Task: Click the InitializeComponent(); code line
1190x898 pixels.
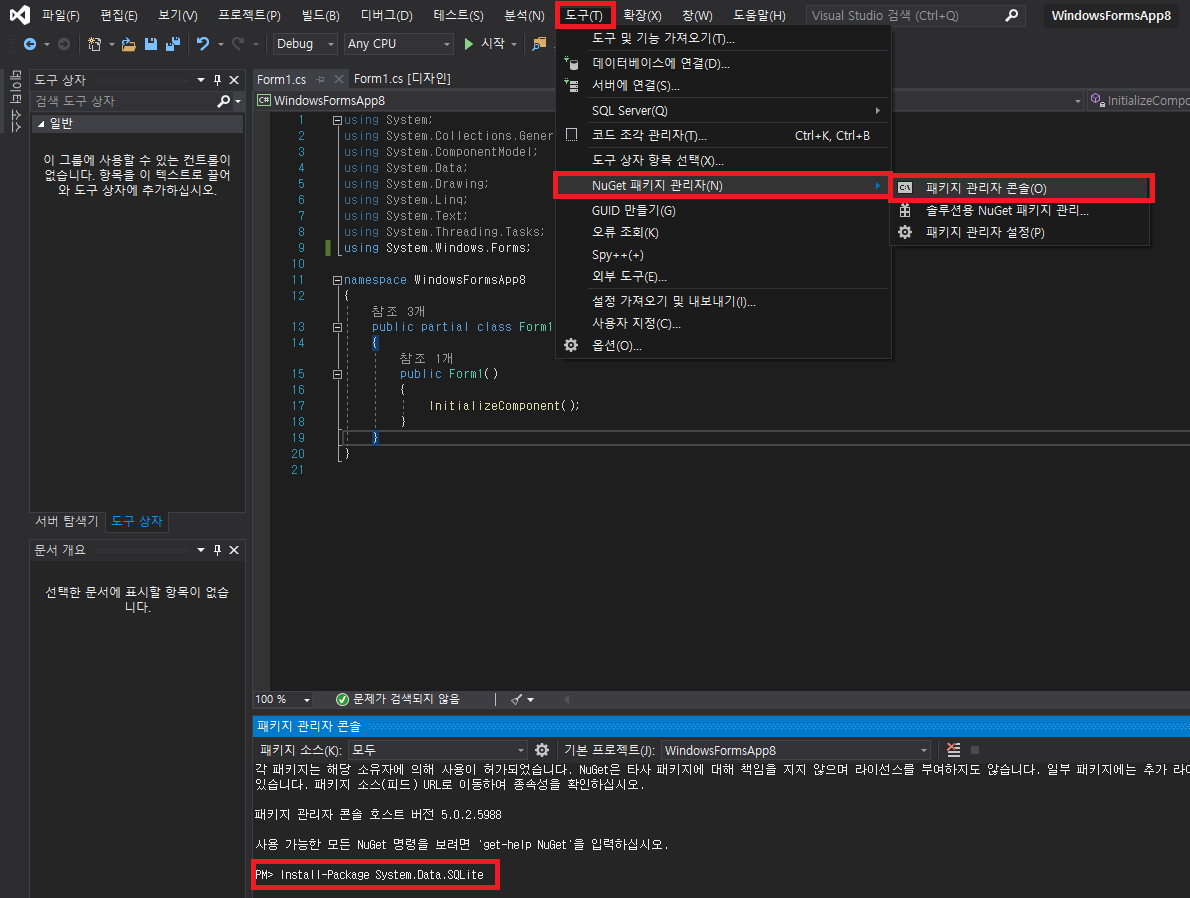Action: coord(504,406)
